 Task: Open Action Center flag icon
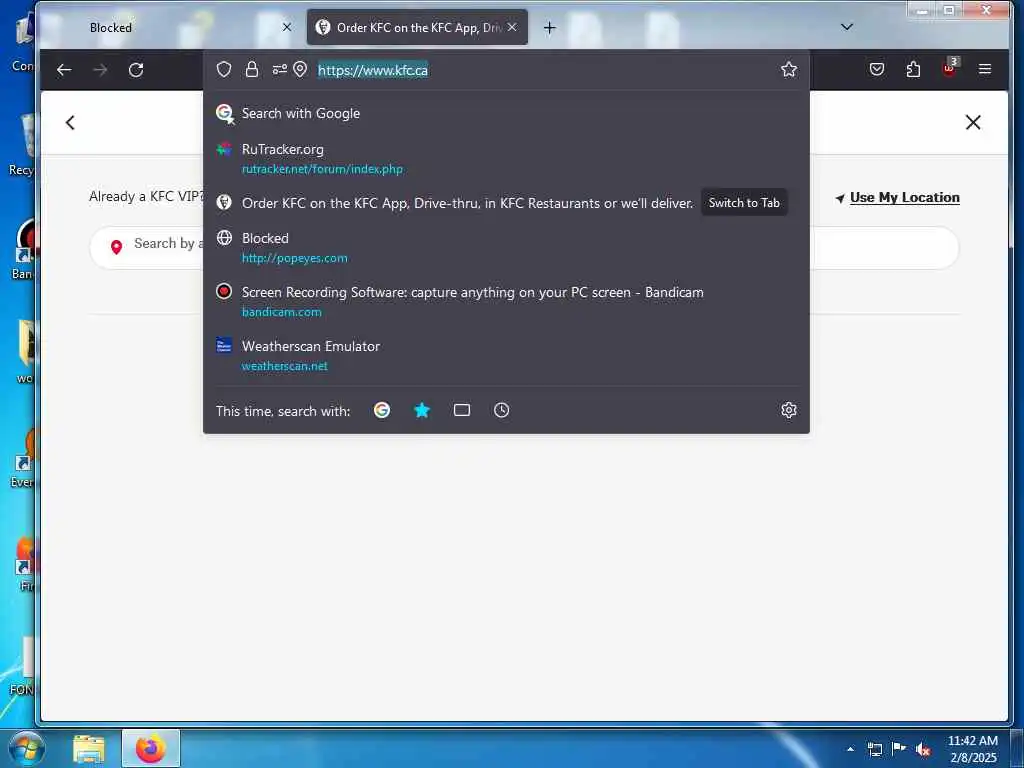[899, 748]
